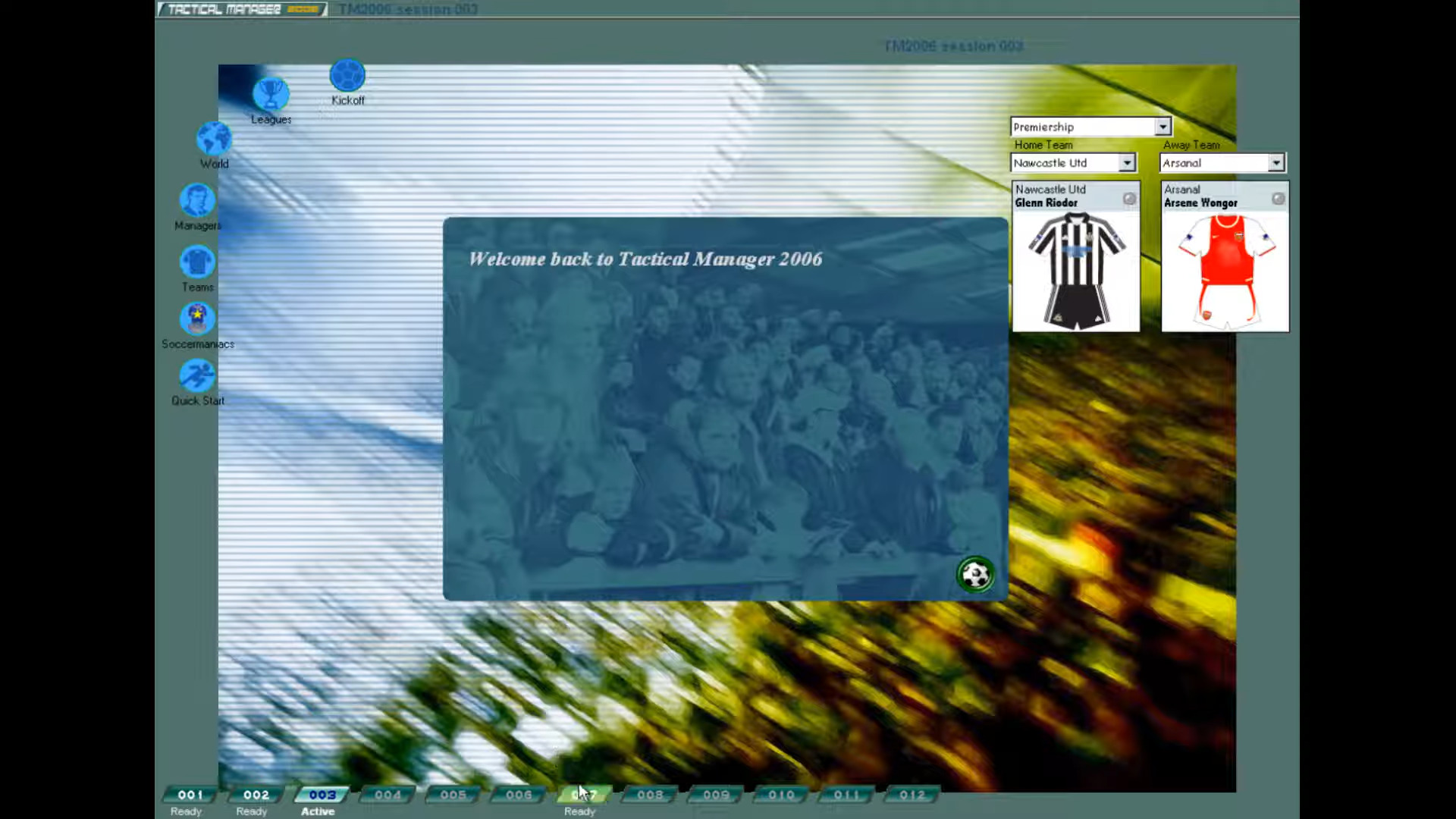The height and width of the screenshot is (819, 1456).
Task: Click manager name Arsene Wengor
Action: 1200,203
